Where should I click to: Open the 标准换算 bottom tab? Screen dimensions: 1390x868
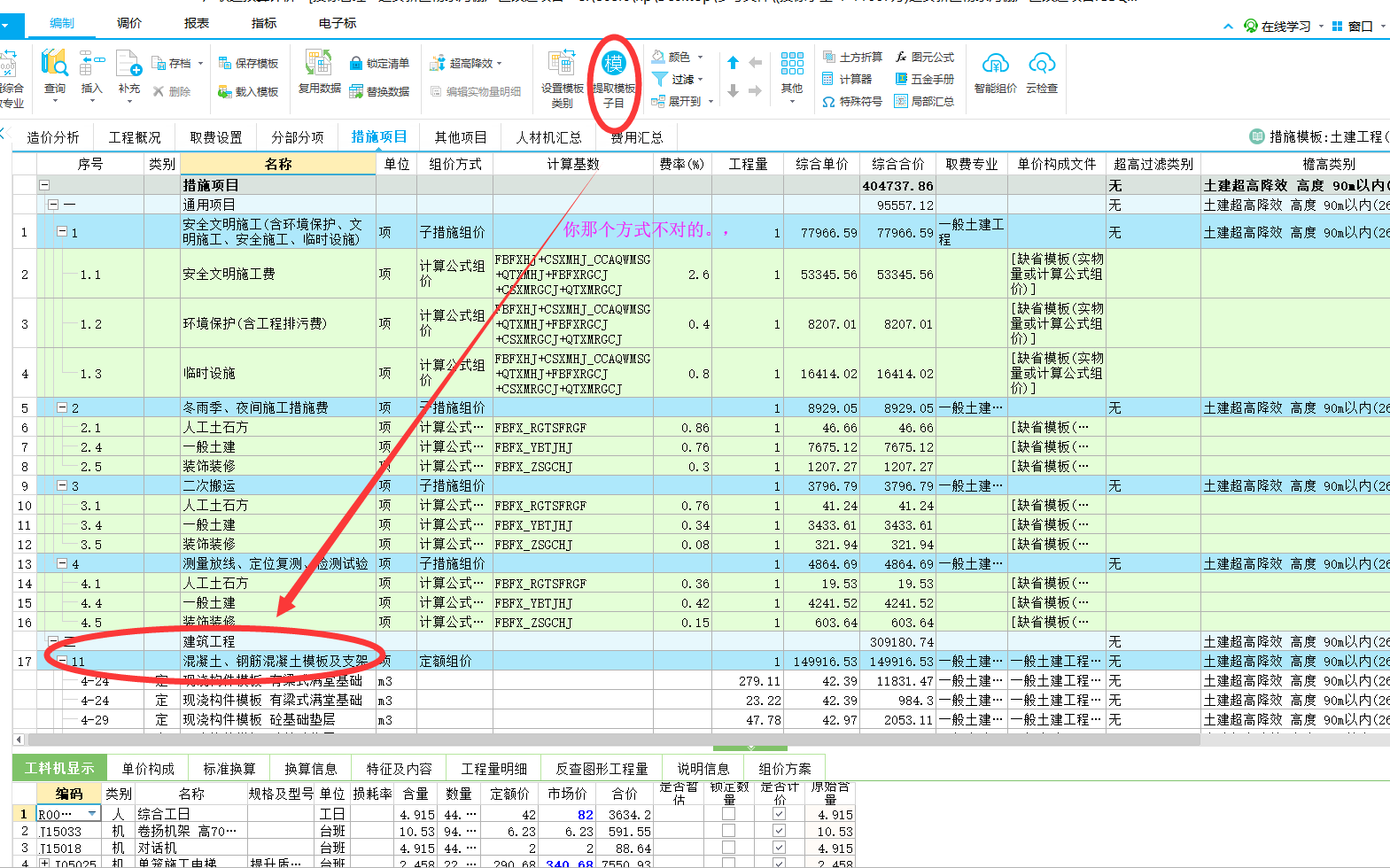tap(229, 768)
